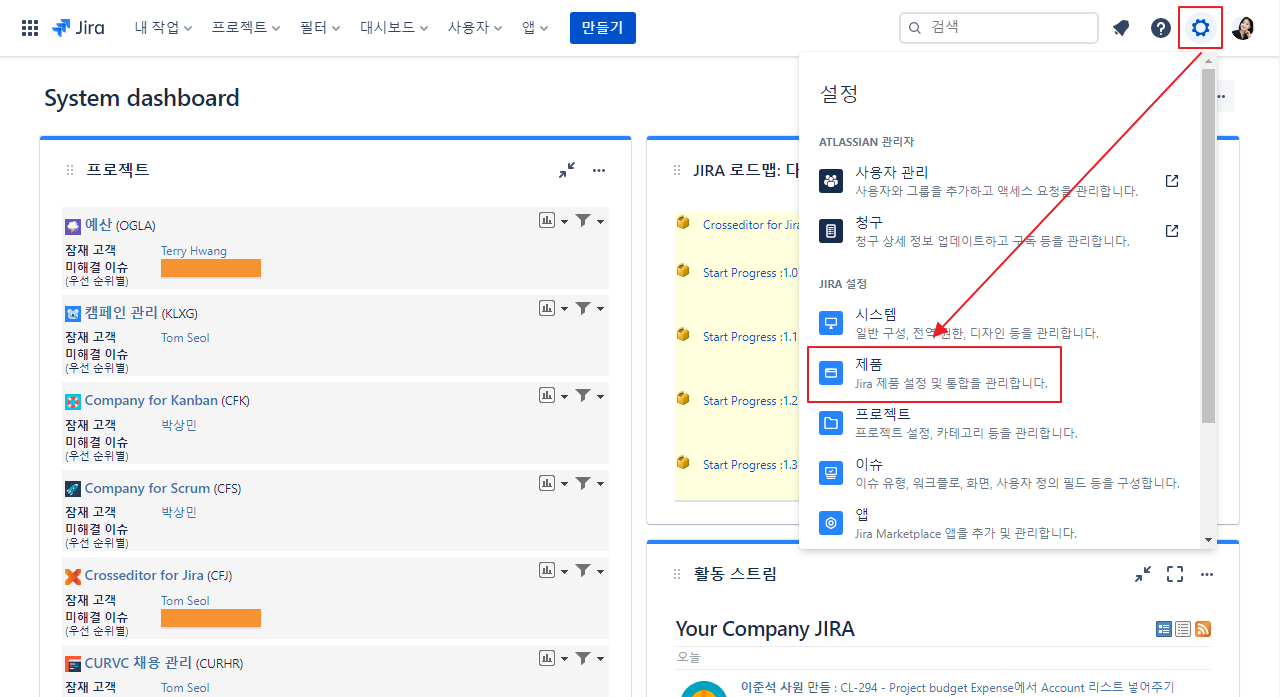Click the 청구 billing icon
The height and width of the screenshot is (697, 1280).
[x=831, y=231]
